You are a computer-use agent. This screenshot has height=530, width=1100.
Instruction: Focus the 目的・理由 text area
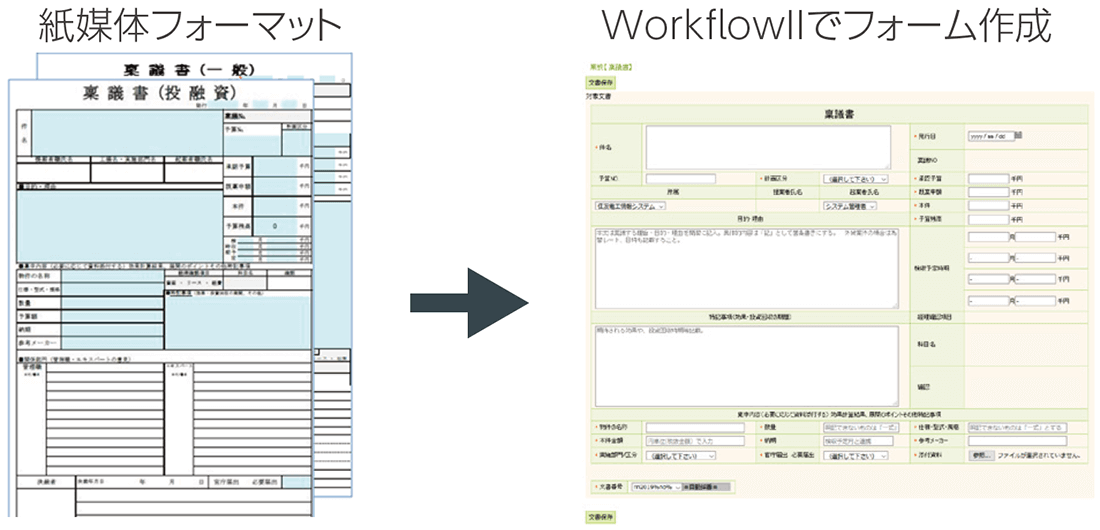pos(746,267)
